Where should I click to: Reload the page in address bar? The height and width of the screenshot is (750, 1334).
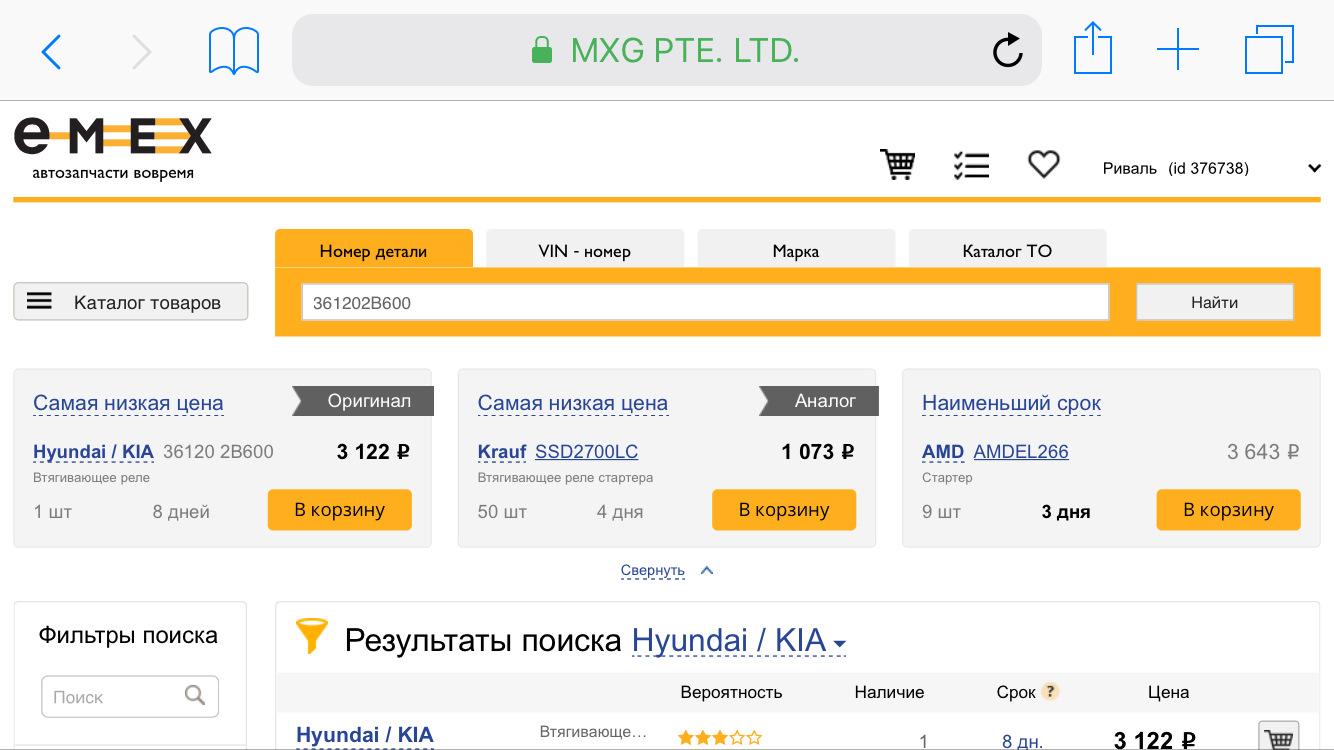1007,51
